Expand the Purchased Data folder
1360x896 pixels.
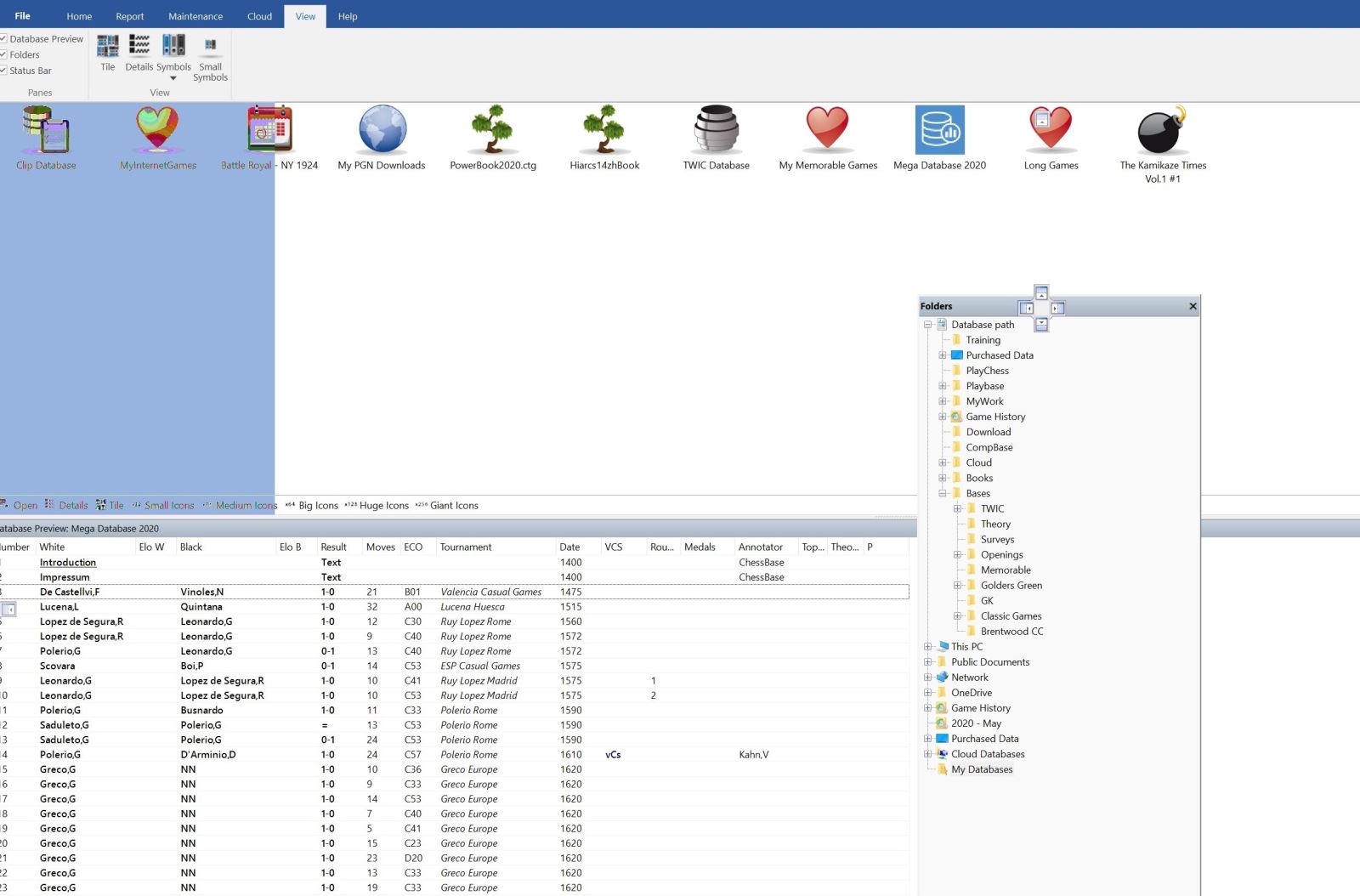[943, 355]
